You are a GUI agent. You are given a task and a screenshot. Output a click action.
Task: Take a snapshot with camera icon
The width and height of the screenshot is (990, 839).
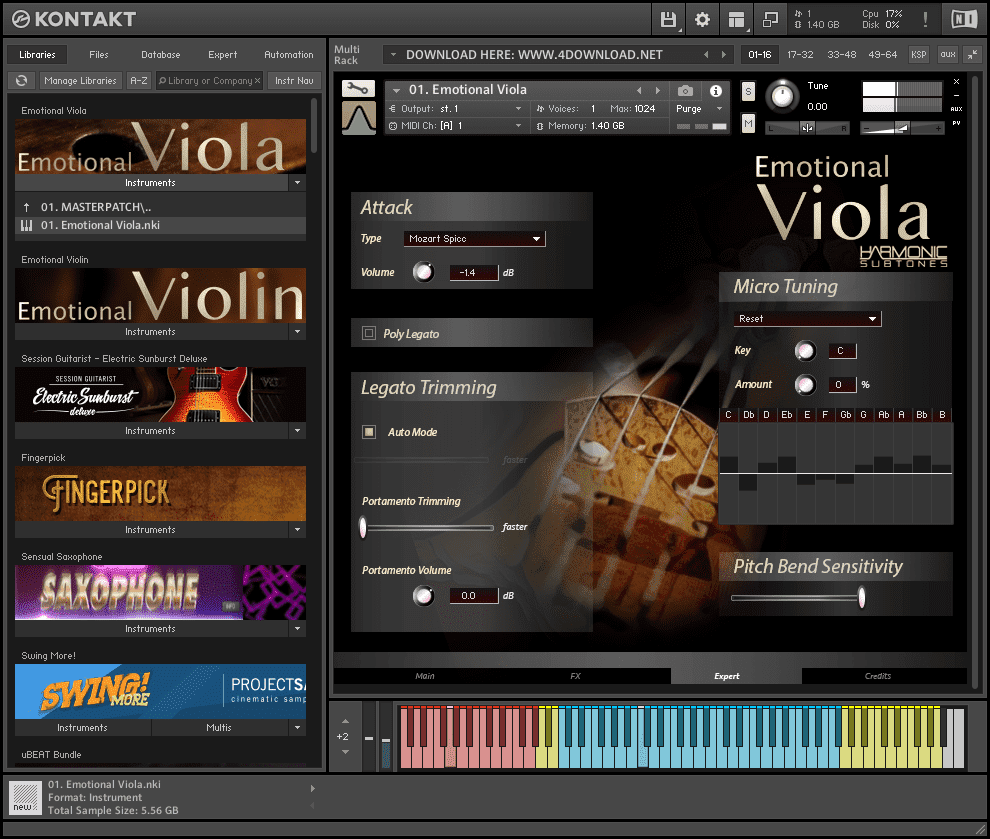(x=685, y=91)
